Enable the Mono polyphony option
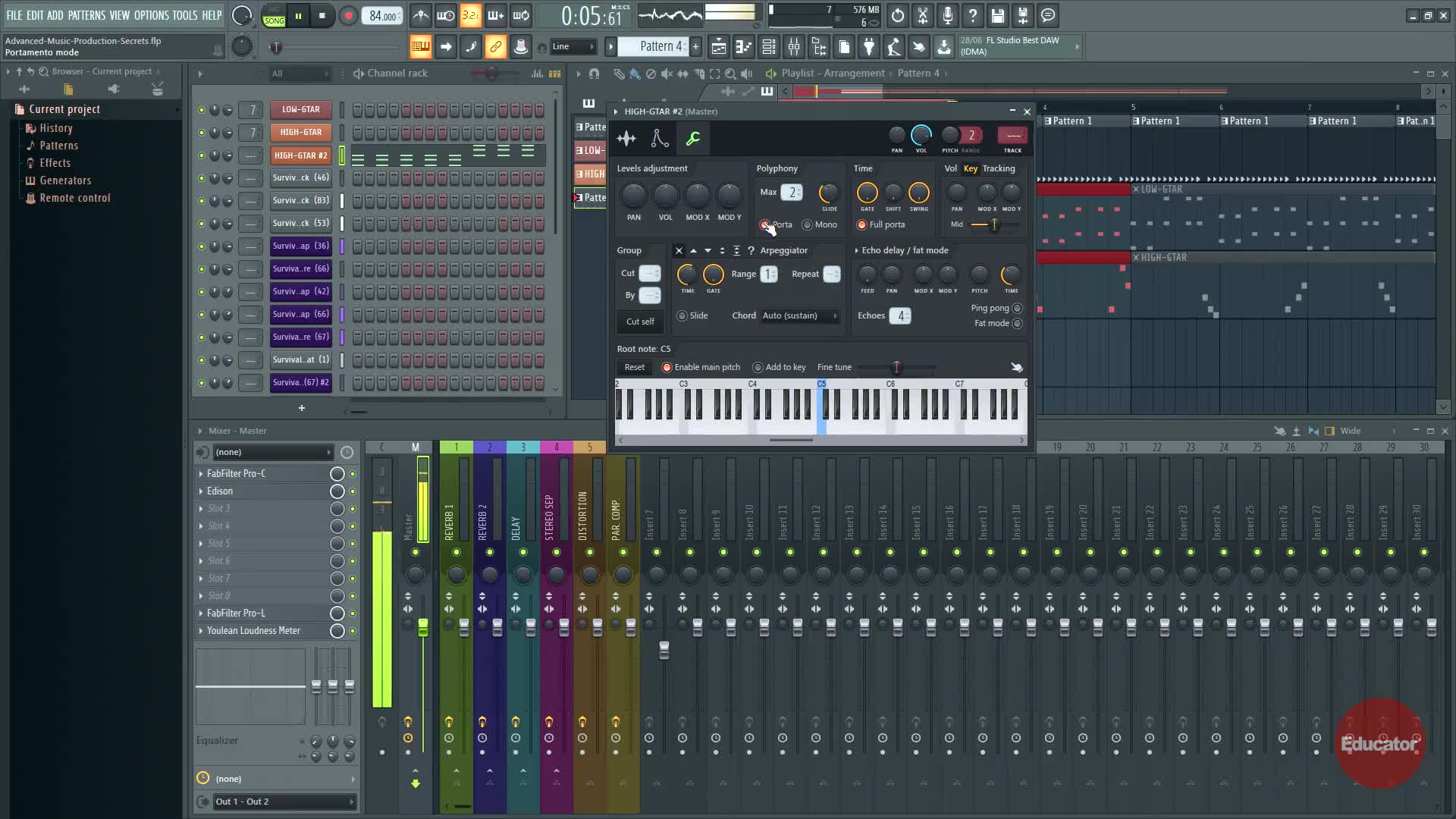 (808, 225)
